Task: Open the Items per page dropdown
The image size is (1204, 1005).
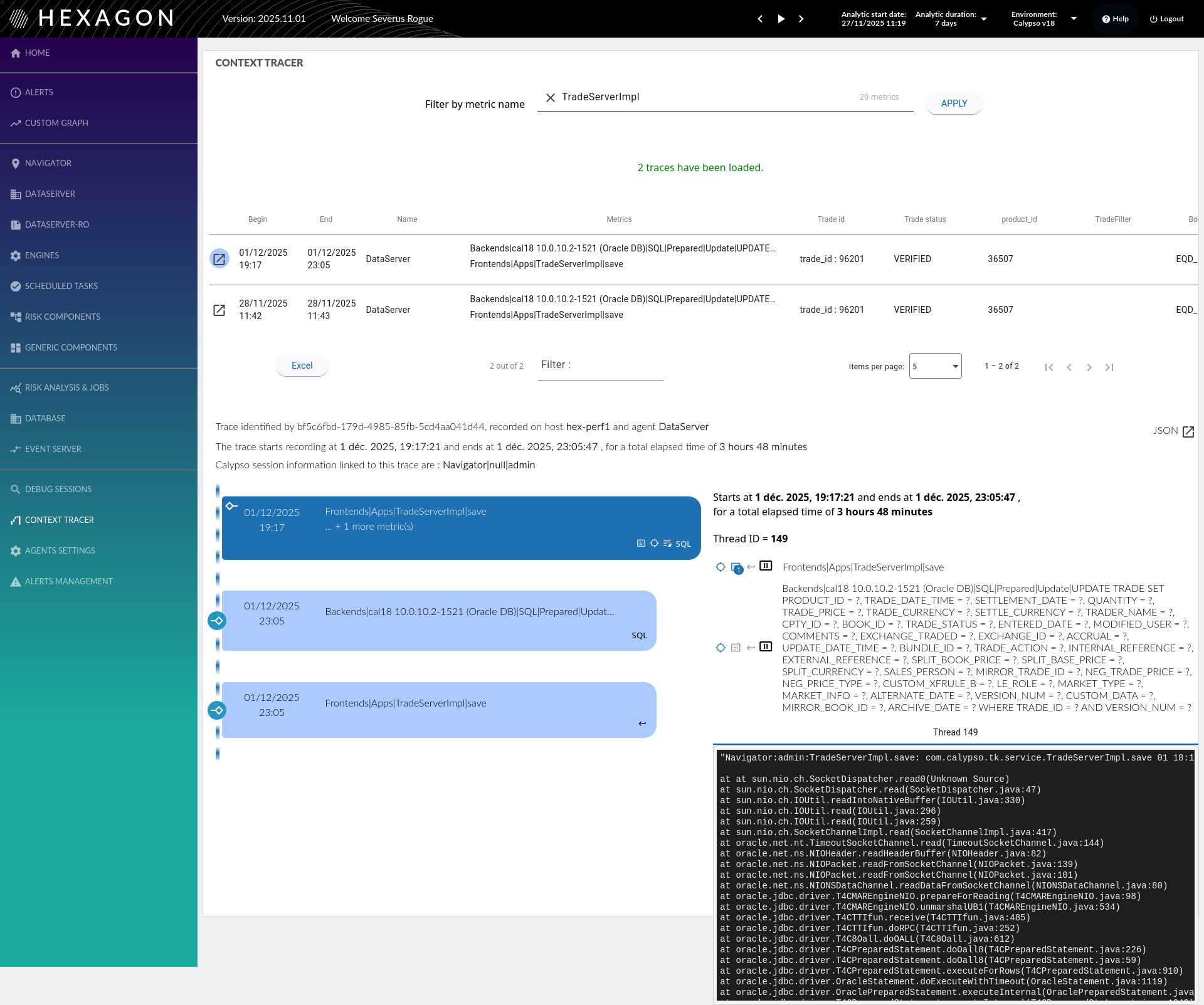Action: (935, 366)
